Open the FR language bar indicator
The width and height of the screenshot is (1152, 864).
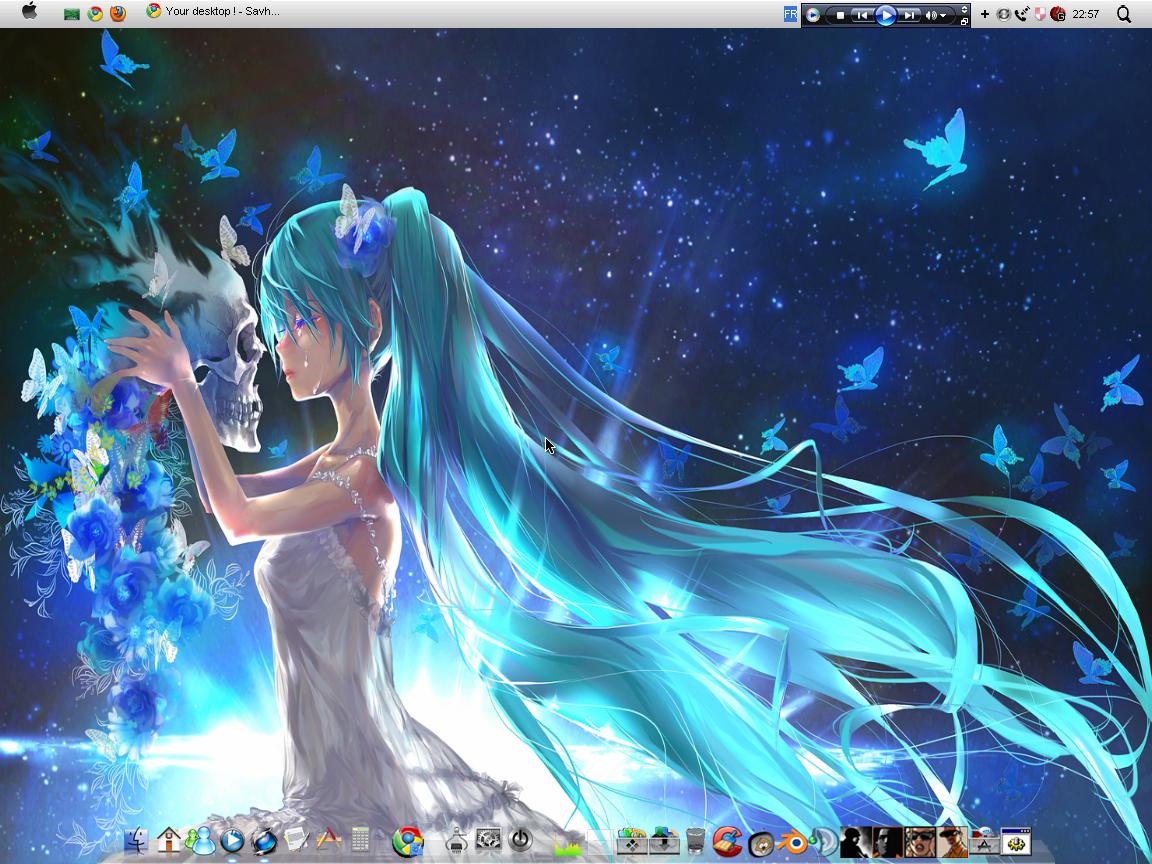[x=791, y=14]
